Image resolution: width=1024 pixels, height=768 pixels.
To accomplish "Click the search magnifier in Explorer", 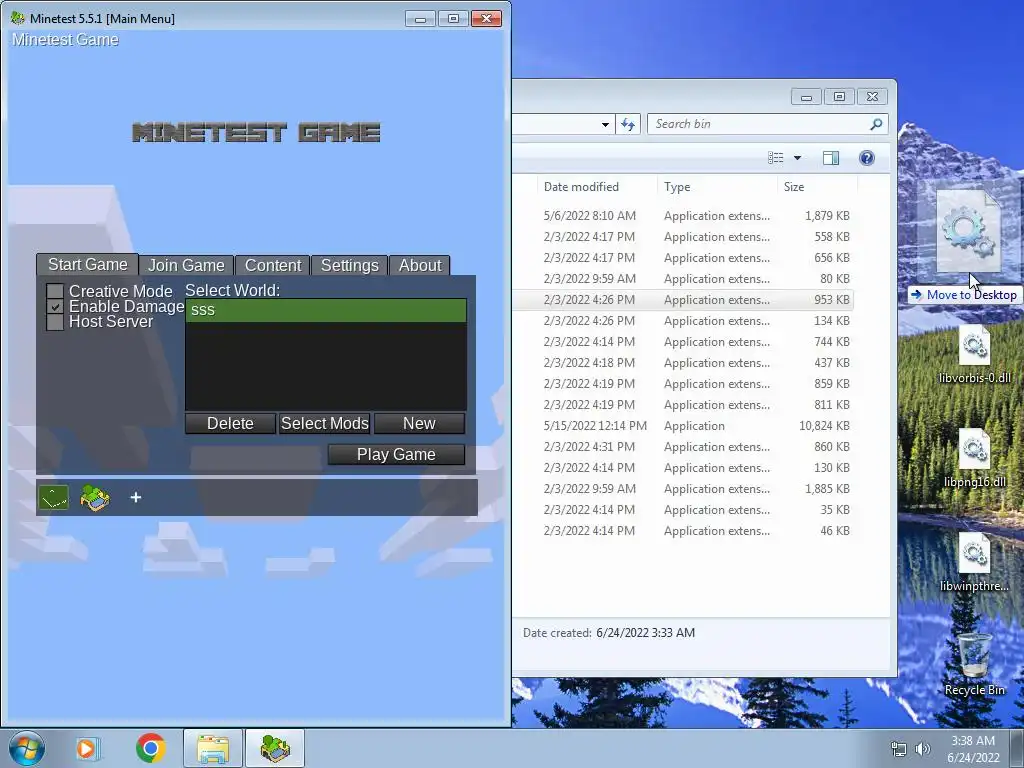I will click(x=876, y=124).
